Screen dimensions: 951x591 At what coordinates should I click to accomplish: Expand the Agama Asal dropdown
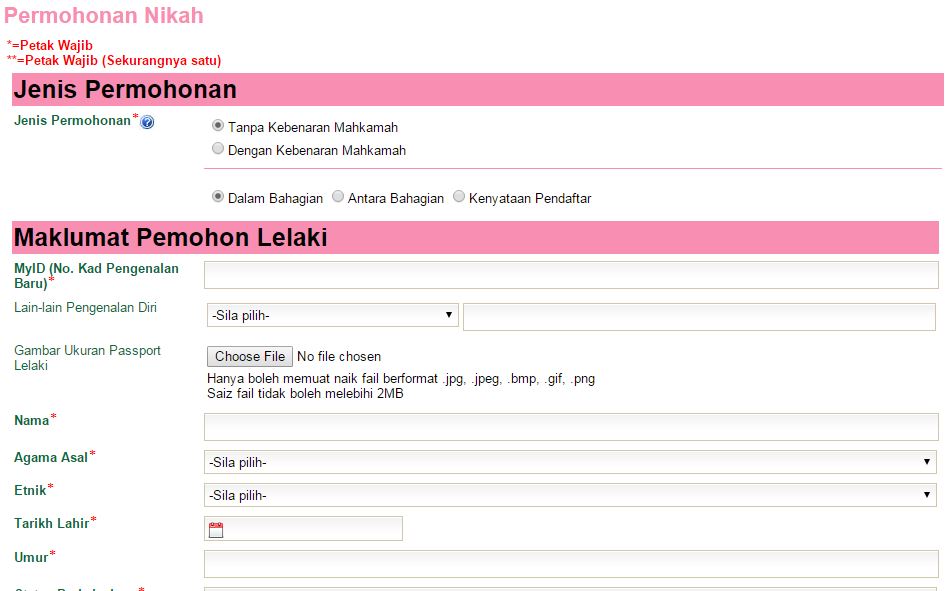pyautogui.click(x=570, y=462)
